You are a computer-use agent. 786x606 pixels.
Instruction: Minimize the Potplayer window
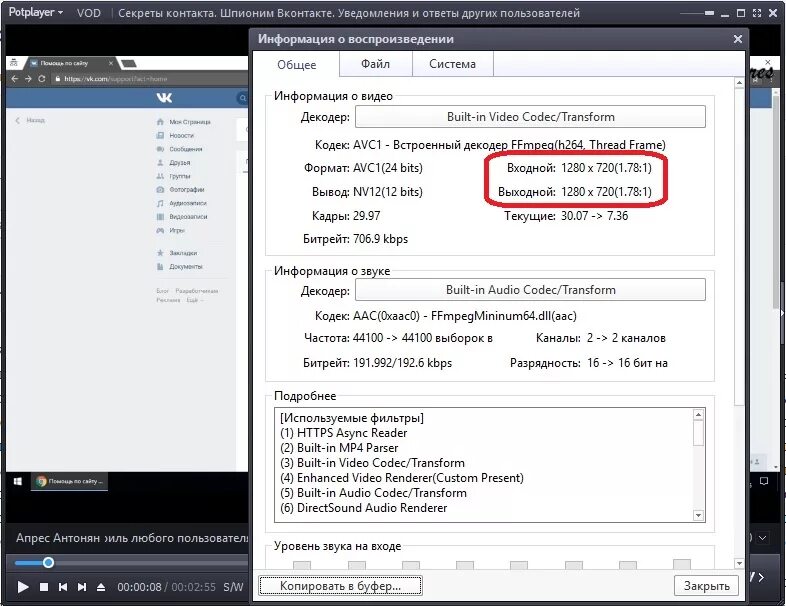click(725, 15)
